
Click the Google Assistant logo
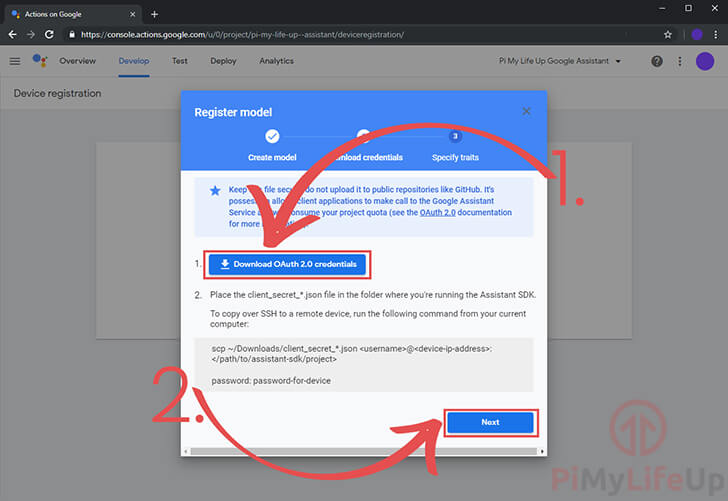point(40,60)
